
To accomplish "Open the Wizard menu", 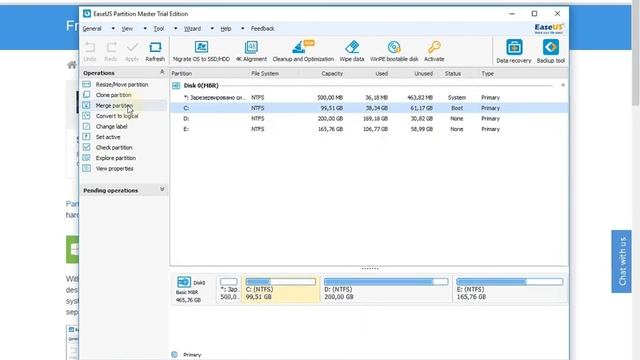I will tap(192, 29).
